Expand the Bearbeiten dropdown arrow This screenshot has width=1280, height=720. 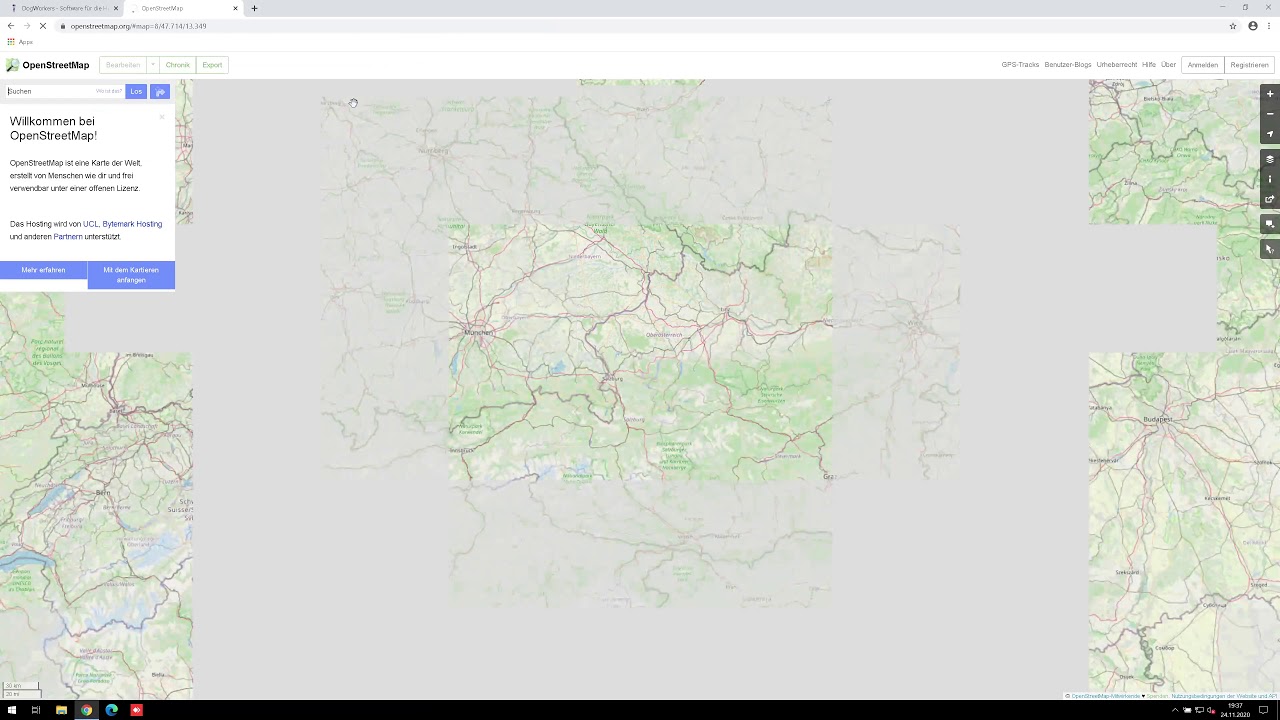[x=153, y=65]
